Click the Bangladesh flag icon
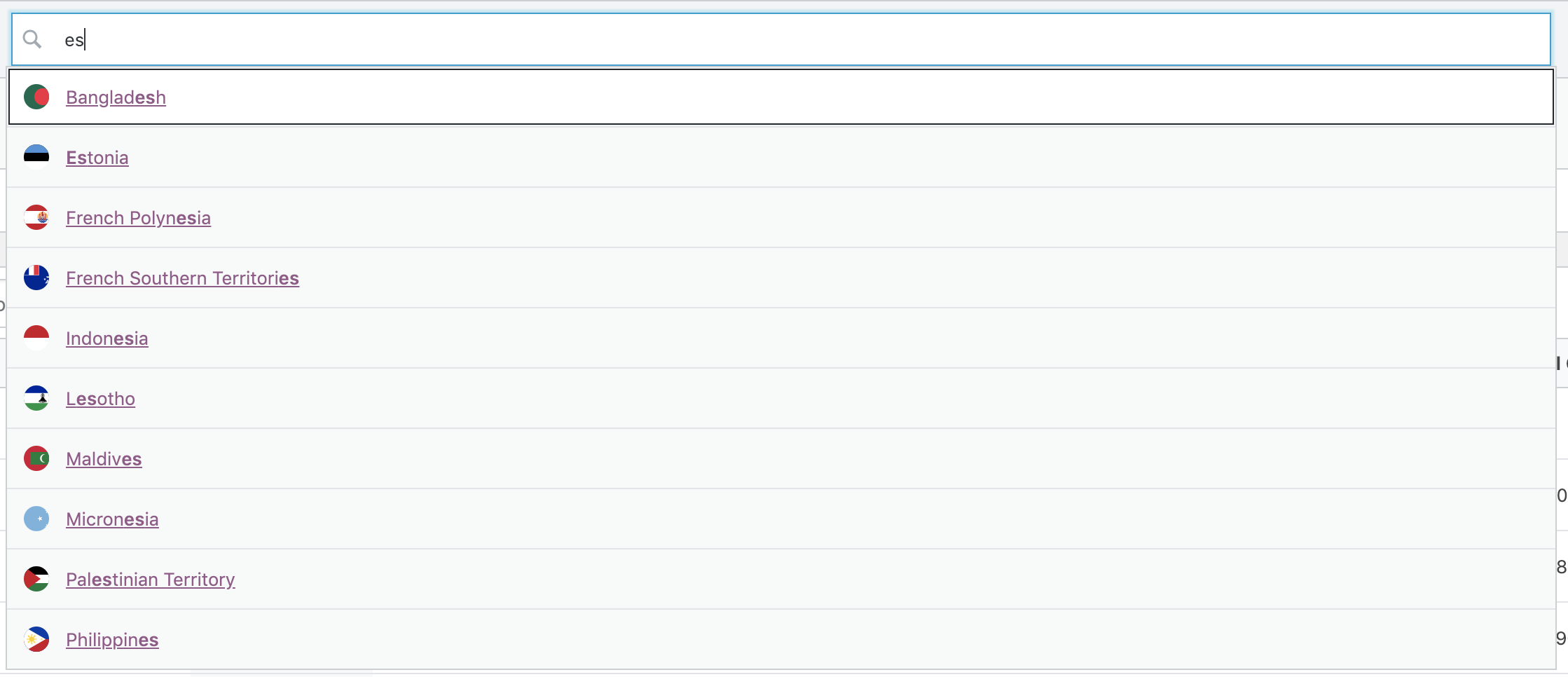This screenshot has height=677, width=1568. [x=36, y=97]
